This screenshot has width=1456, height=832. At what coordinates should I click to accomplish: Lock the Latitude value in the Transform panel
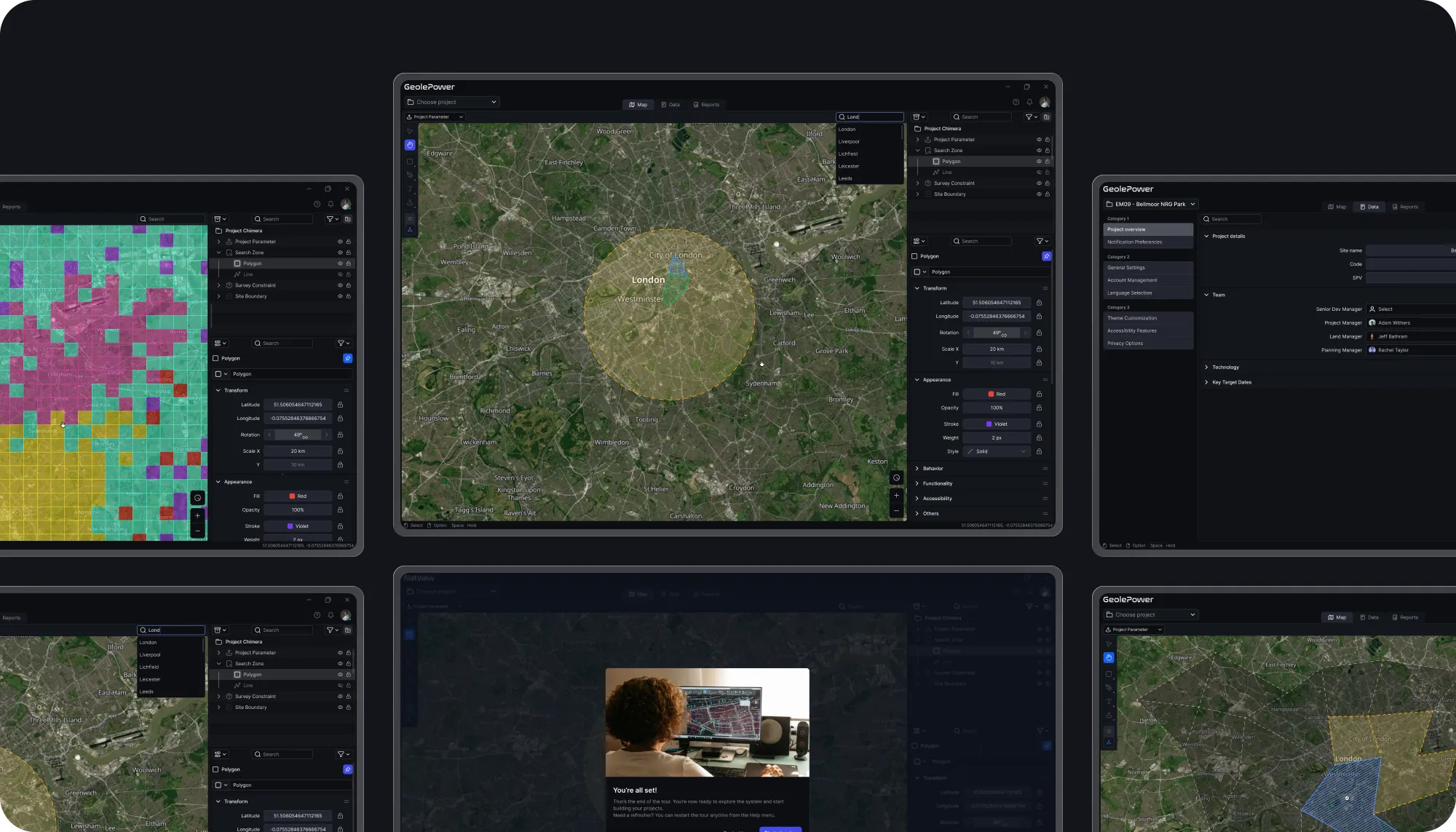point(1040,302)
